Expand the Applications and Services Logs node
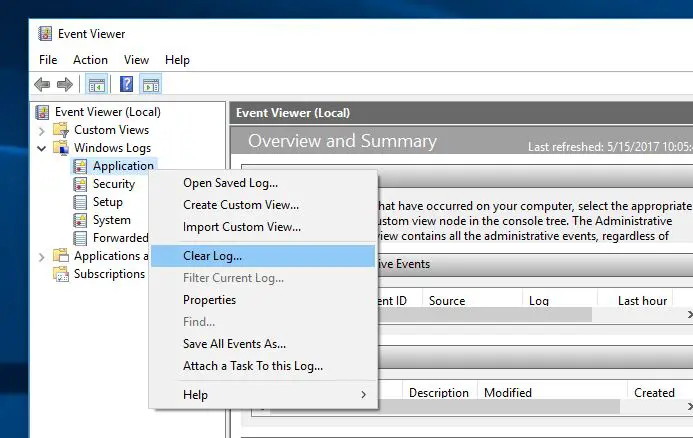693x438 pixels. [41, 256]
